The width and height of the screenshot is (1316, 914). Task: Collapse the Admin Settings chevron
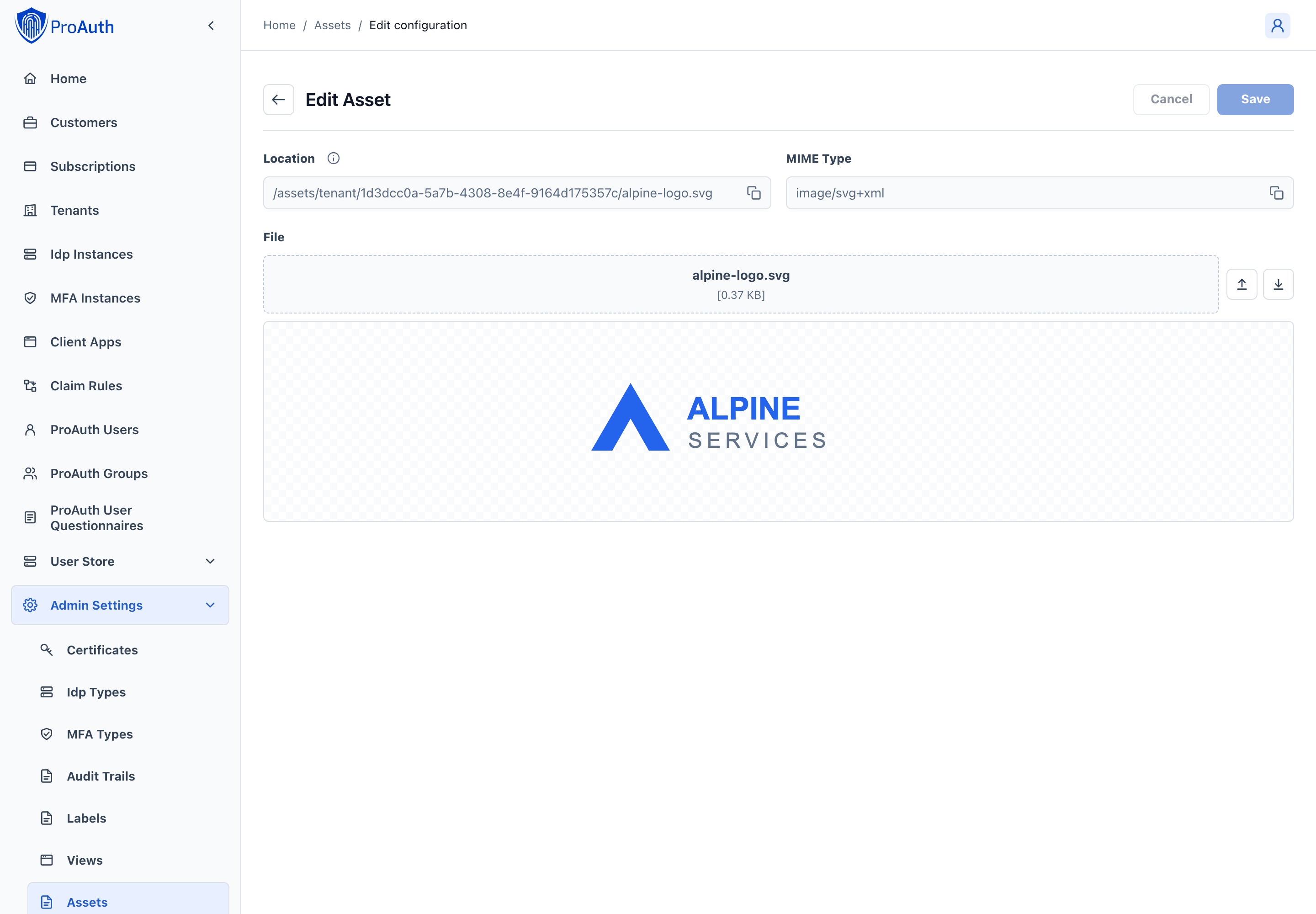pos(210,606)
